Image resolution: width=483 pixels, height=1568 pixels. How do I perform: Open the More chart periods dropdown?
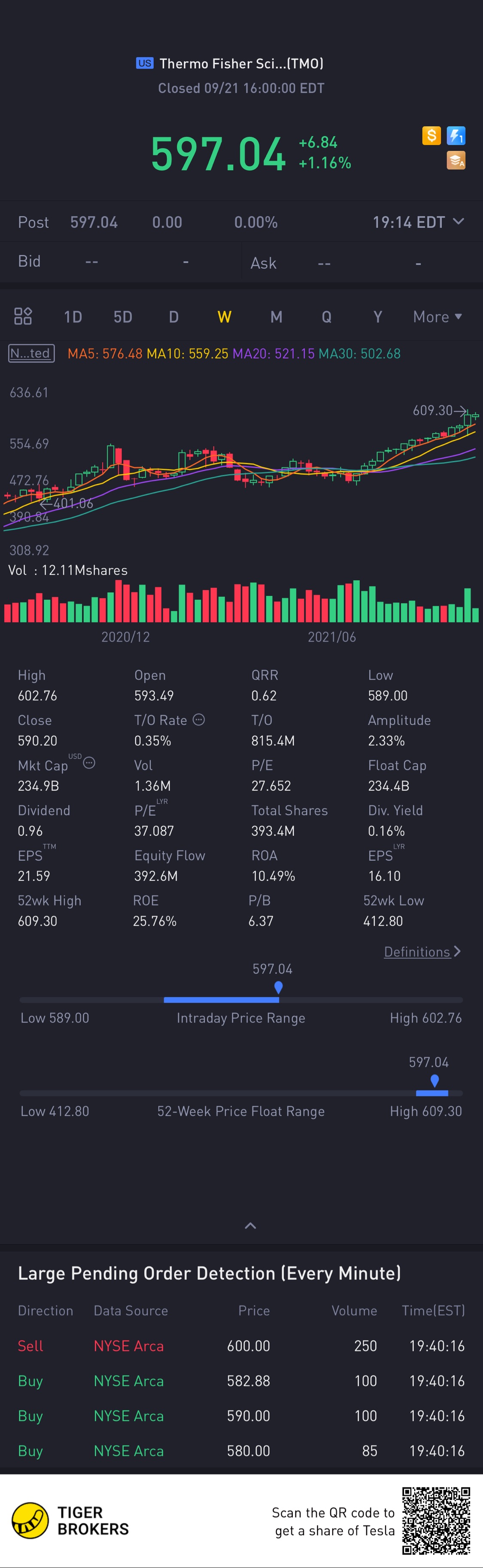click(x=437, y=317)
